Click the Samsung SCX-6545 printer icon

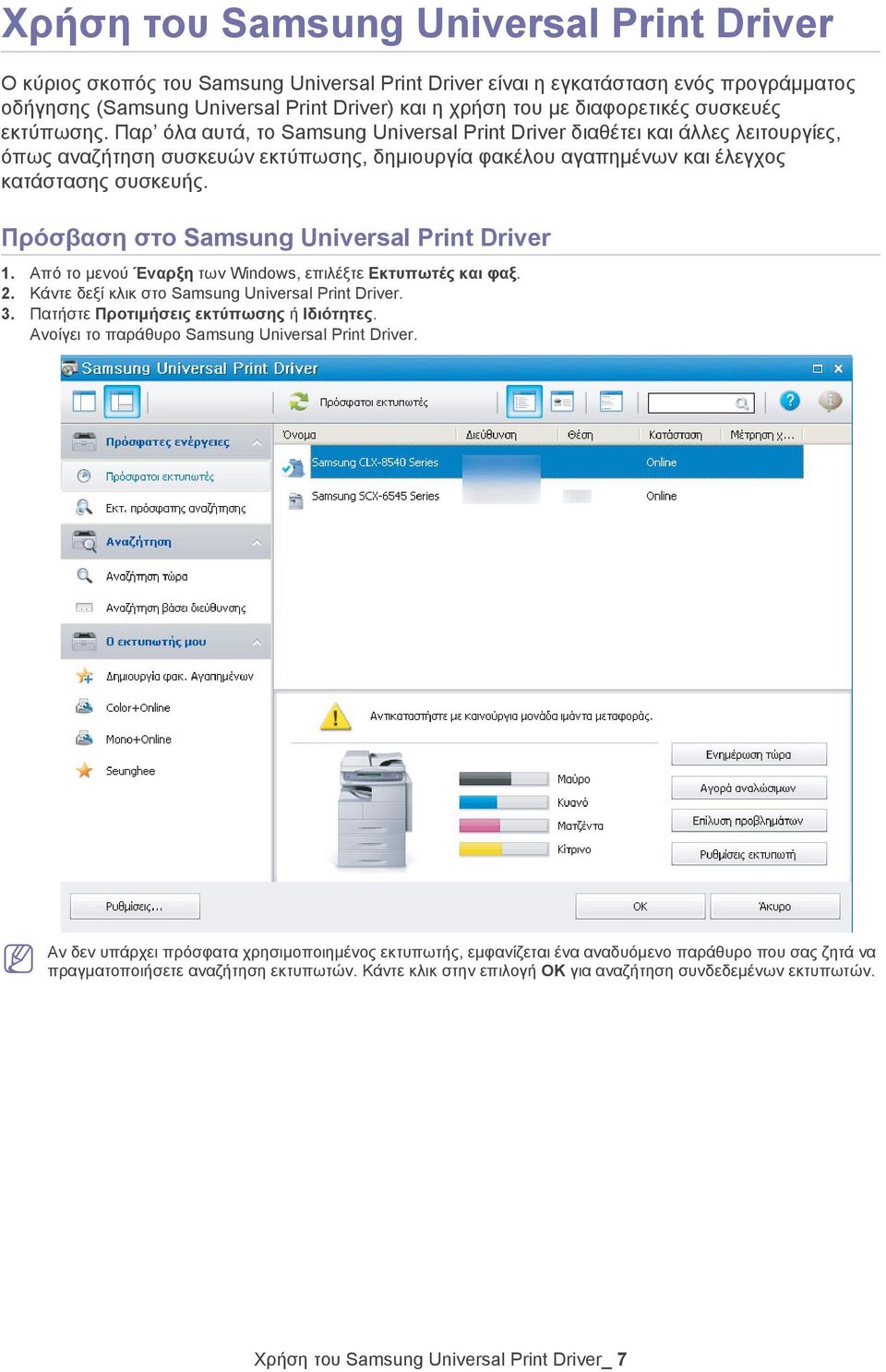click(x=295, y=499)
